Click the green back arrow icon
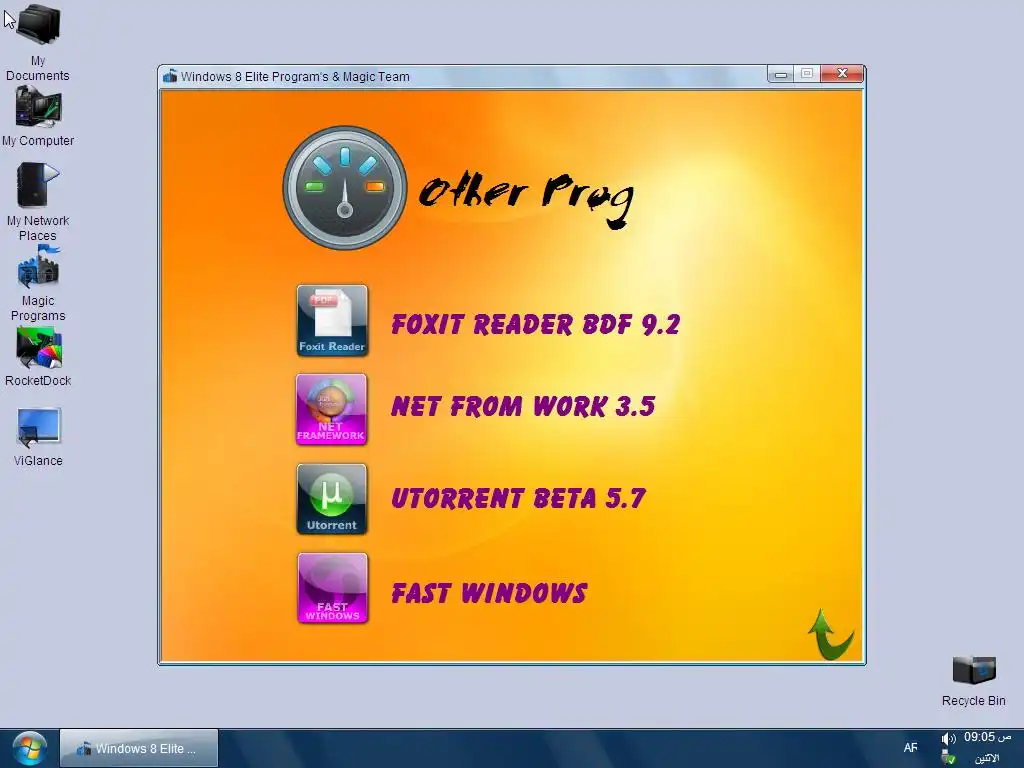Viewport: 1024px width, 768px height. (x=831, y=634)
